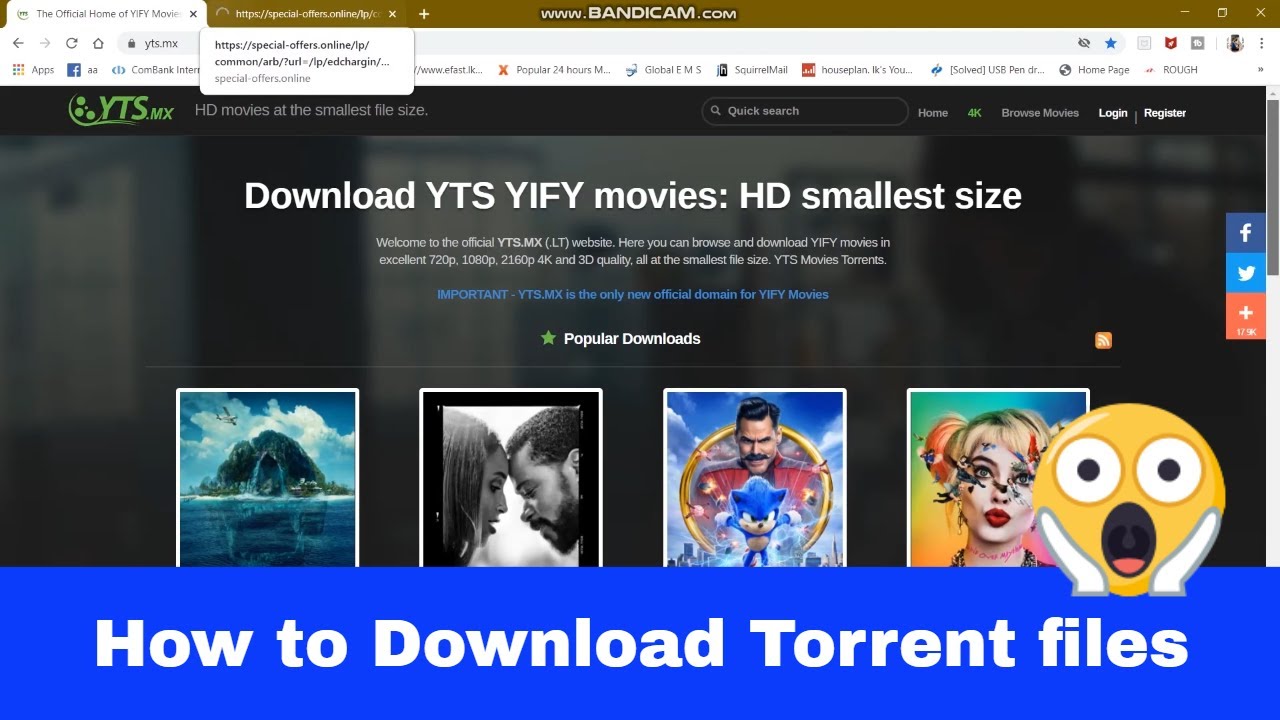Click the crossed-out eye icon in address bar
Viewport: 1280px width, 720px height.
click(x=1084, y=43)
